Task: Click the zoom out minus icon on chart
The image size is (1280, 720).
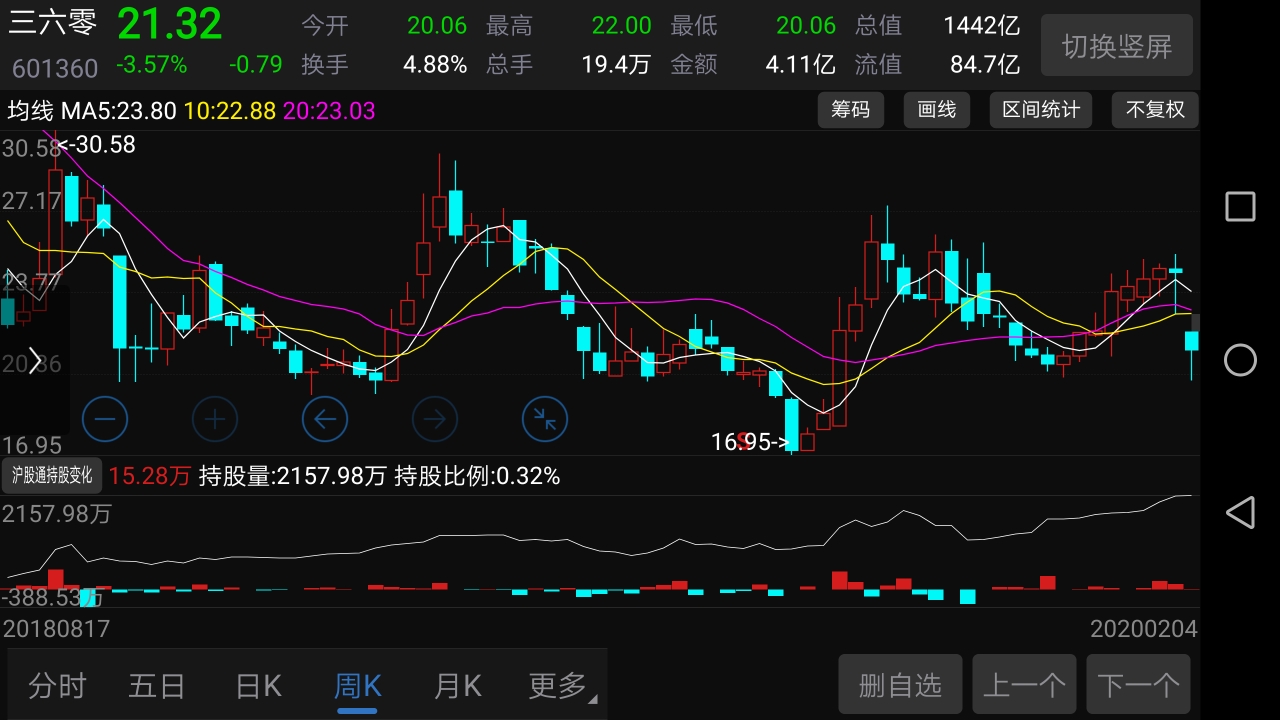Action: coord(105,419)
